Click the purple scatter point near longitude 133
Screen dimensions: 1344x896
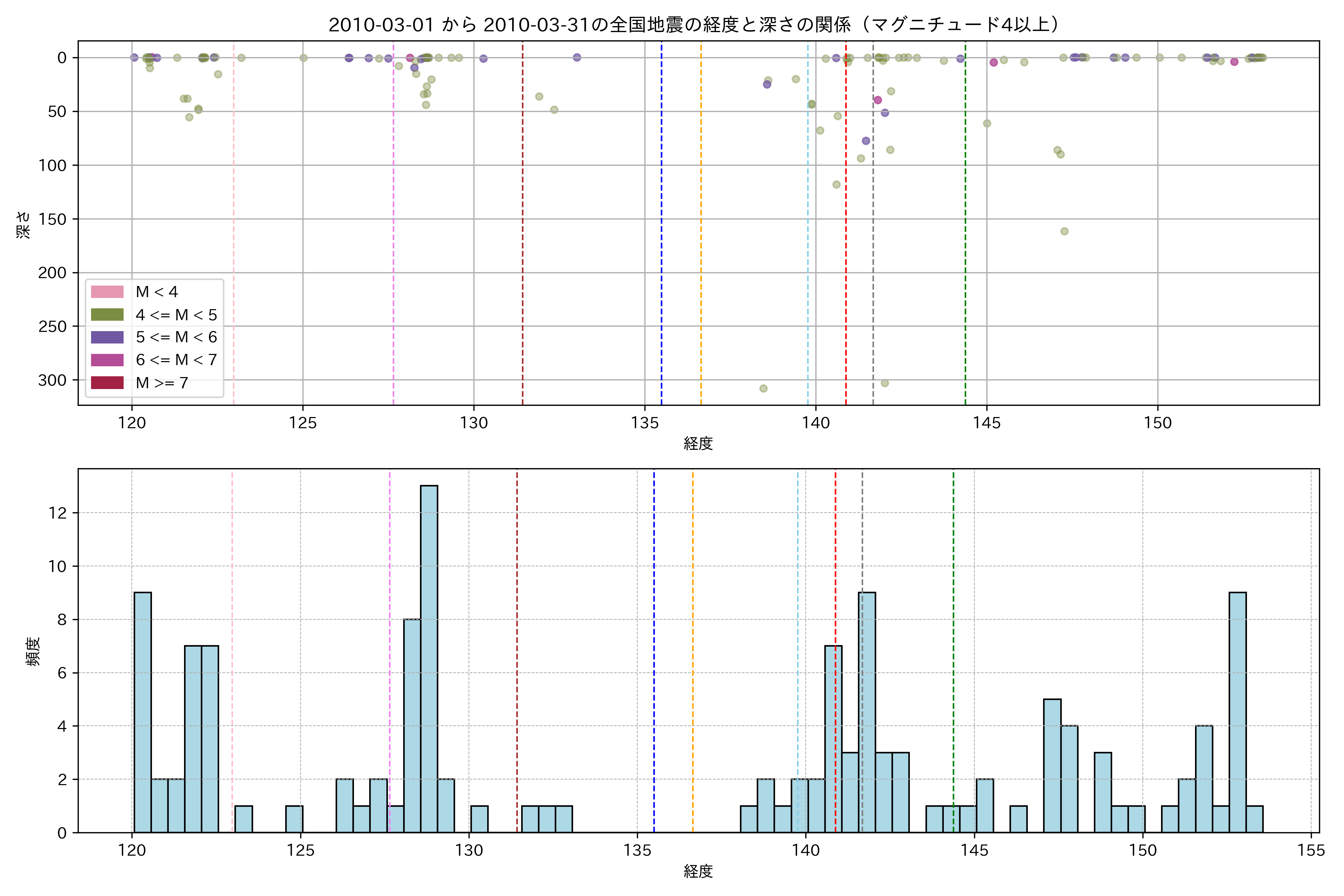pos(576,57)
